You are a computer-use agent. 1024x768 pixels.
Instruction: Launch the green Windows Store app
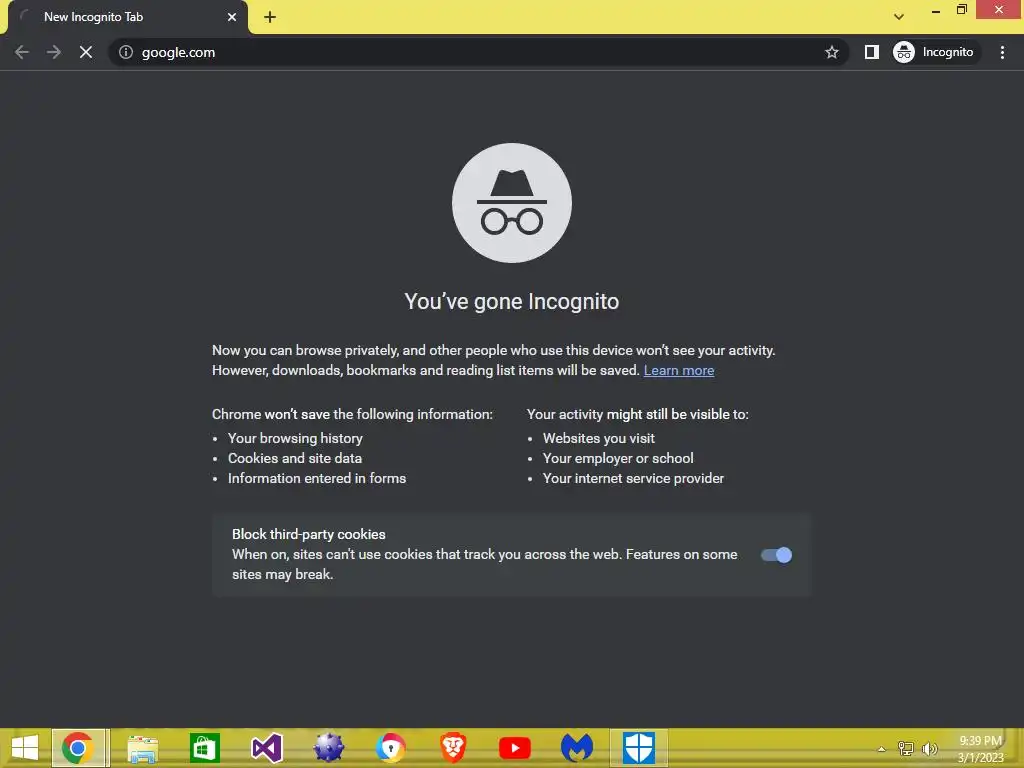(x=204, y=748)
